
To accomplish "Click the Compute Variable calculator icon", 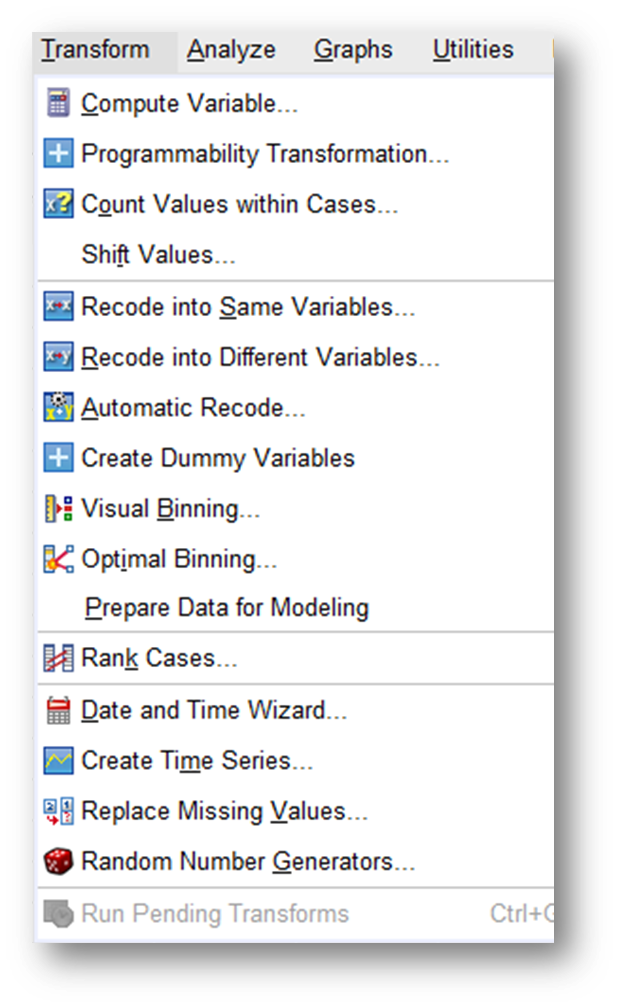I will [x=58, y=103].
